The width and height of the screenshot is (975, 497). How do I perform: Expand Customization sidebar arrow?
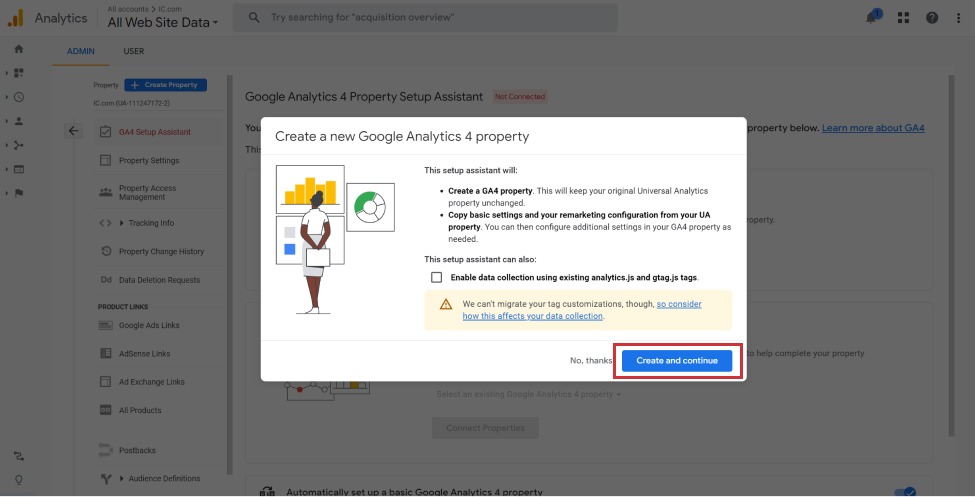coord(7,73)
